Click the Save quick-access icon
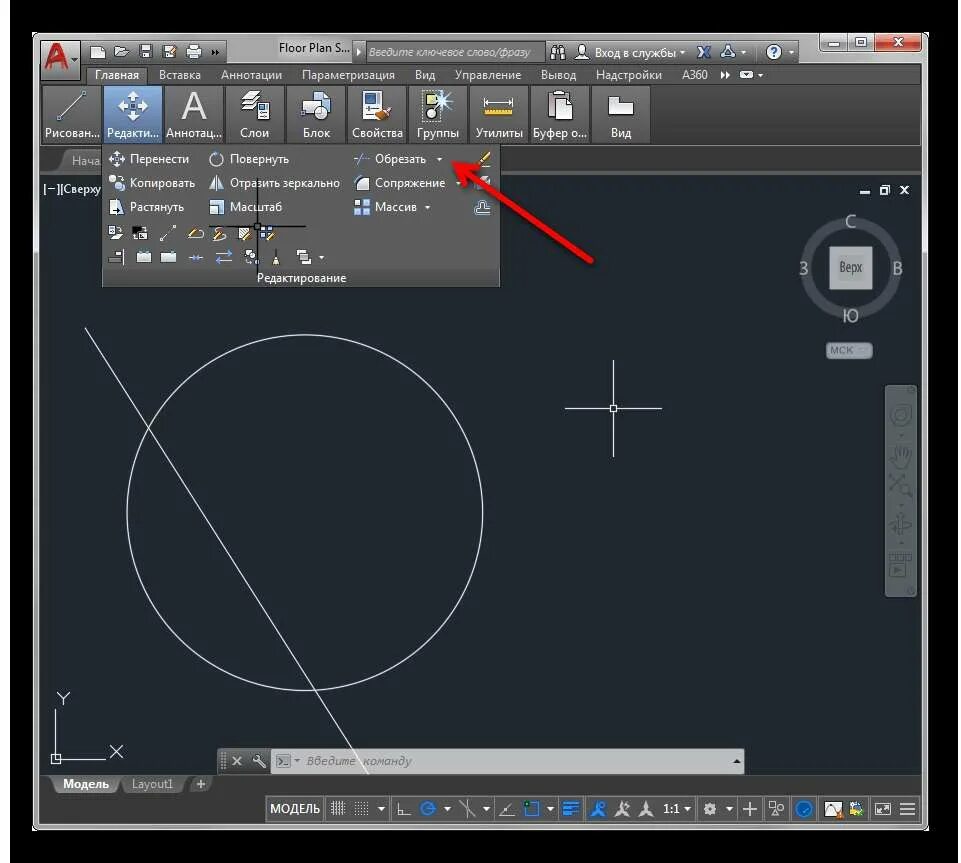Viewport: 961px width, 863px height. point(145,52)
